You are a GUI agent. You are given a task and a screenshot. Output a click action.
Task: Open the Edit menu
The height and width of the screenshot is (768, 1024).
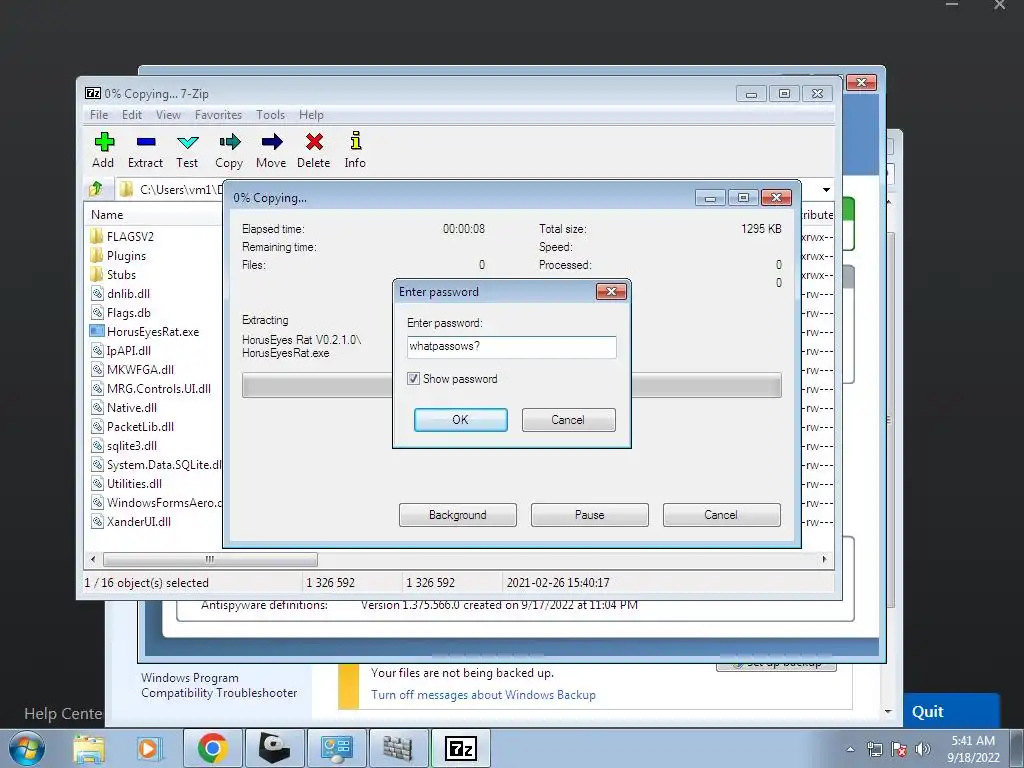pyautogui.click(x=132, y=115)
